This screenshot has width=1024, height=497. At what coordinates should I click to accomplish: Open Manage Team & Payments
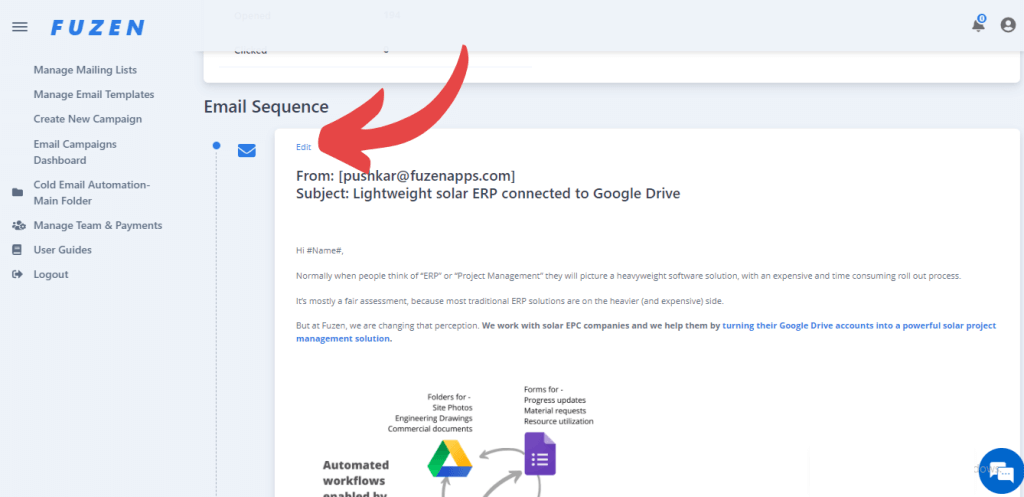(x=98, y=225)
